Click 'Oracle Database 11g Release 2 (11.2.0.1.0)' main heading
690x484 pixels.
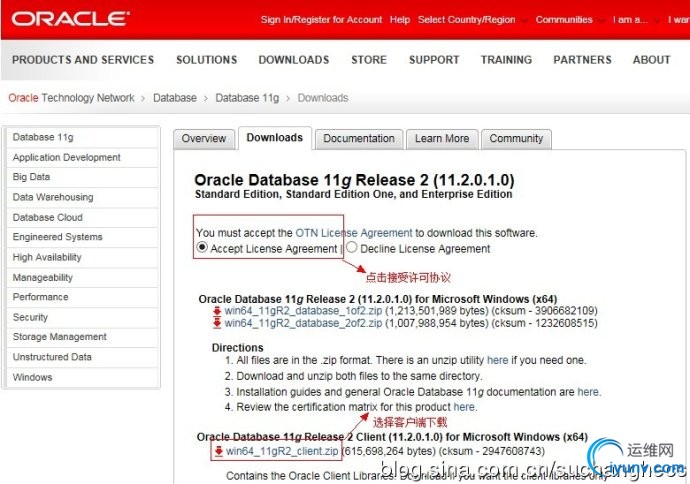coord(354,180)
